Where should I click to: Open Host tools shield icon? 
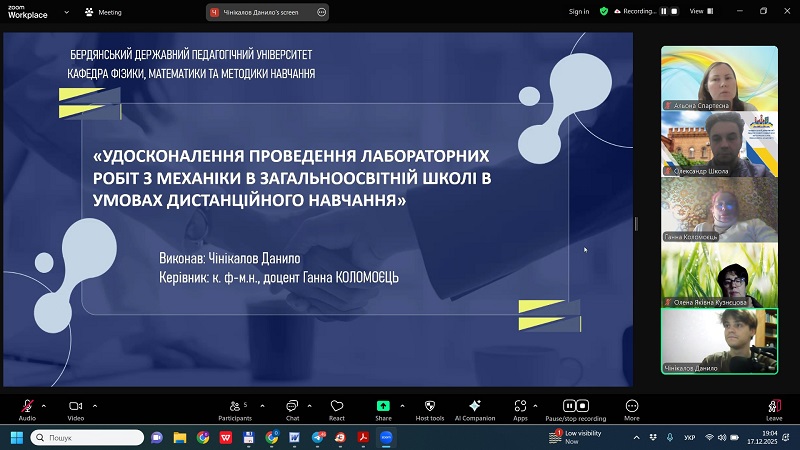tap(430, 408)
